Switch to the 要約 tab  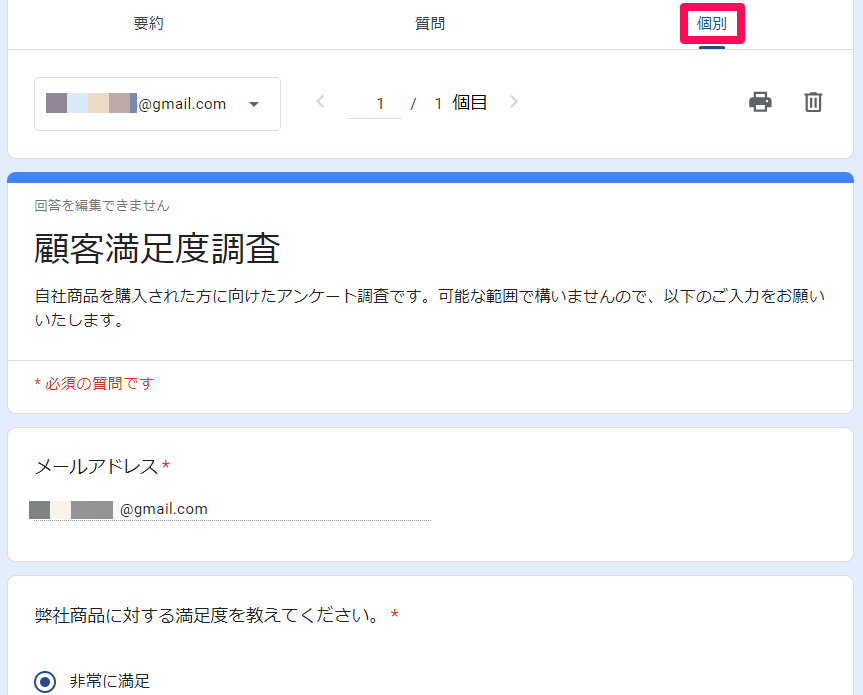click(148, 24)
